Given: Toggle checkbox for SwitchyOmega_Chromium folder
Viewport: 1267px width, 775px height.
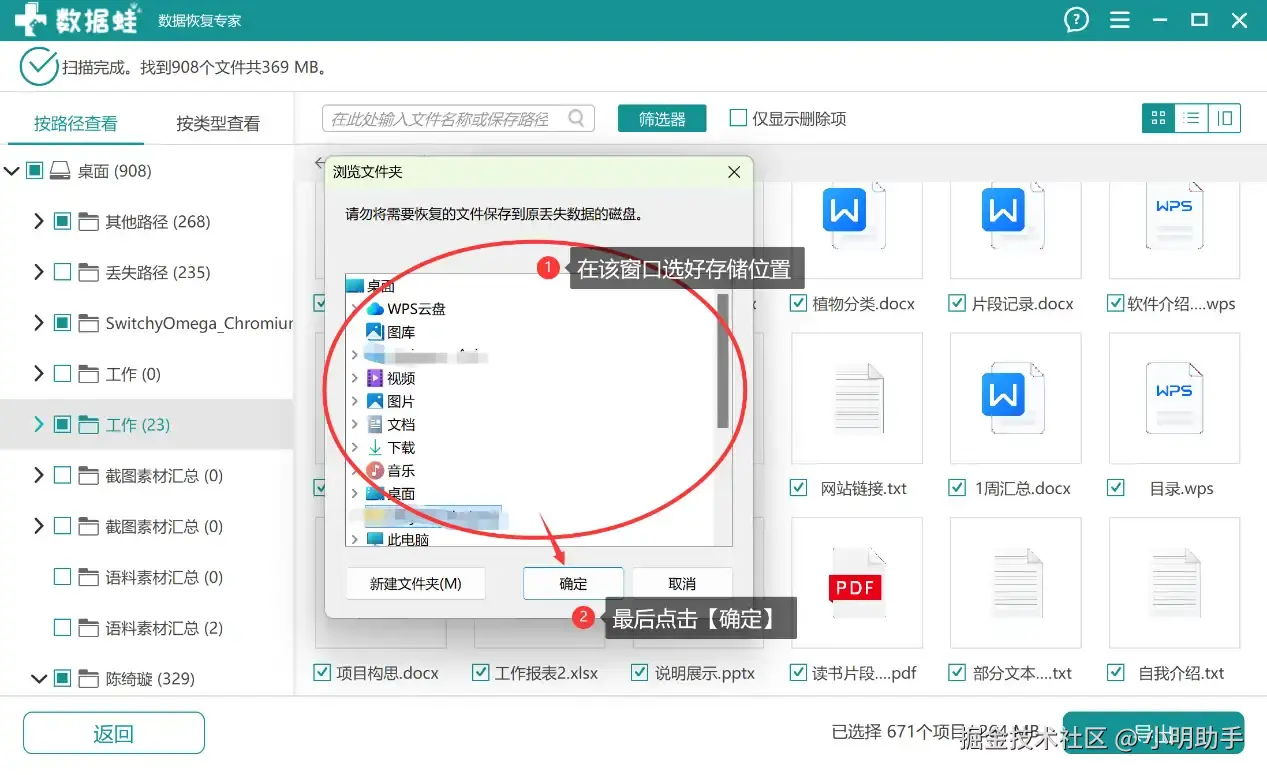Looking at the screenshot, I should point(62,323).
